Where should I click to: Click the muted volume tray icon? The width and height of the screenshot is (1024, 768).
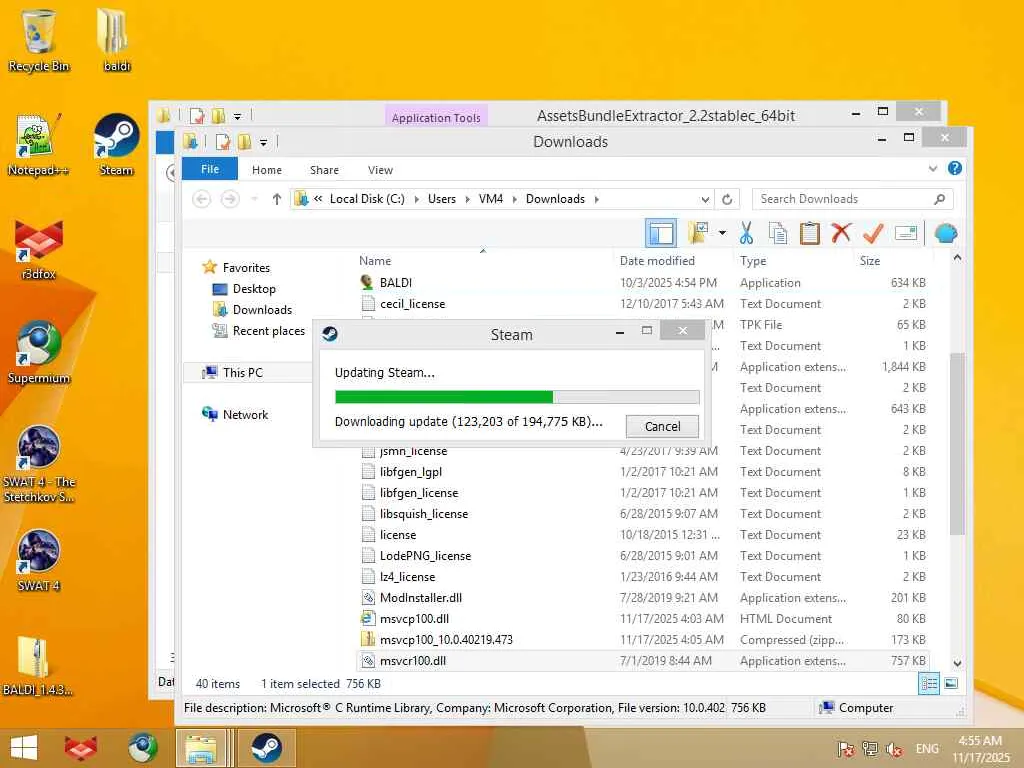pos(894,750)
